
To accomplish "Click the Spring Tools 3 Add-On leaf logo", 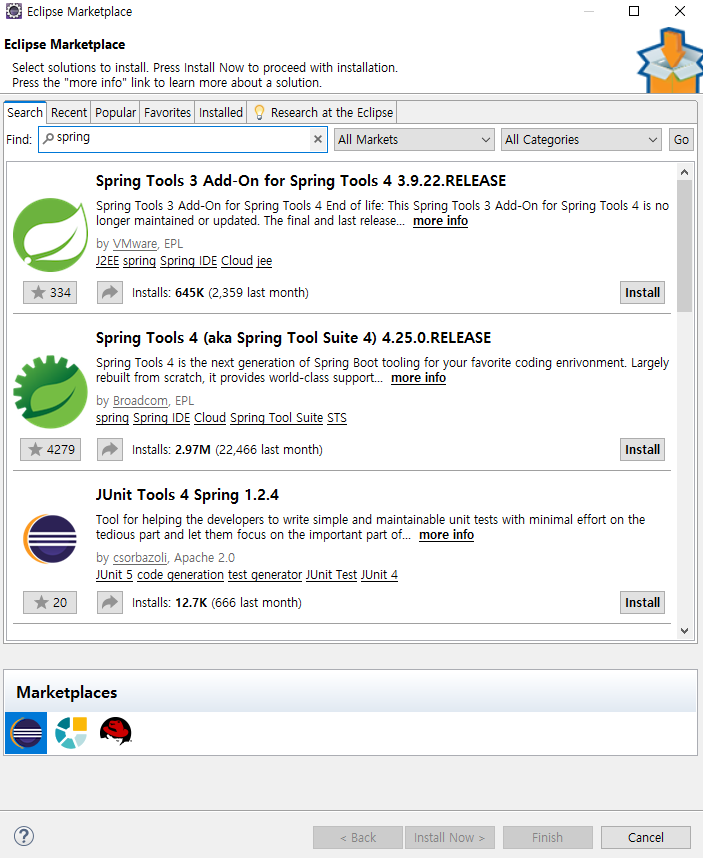I will [x=50, y=235].
